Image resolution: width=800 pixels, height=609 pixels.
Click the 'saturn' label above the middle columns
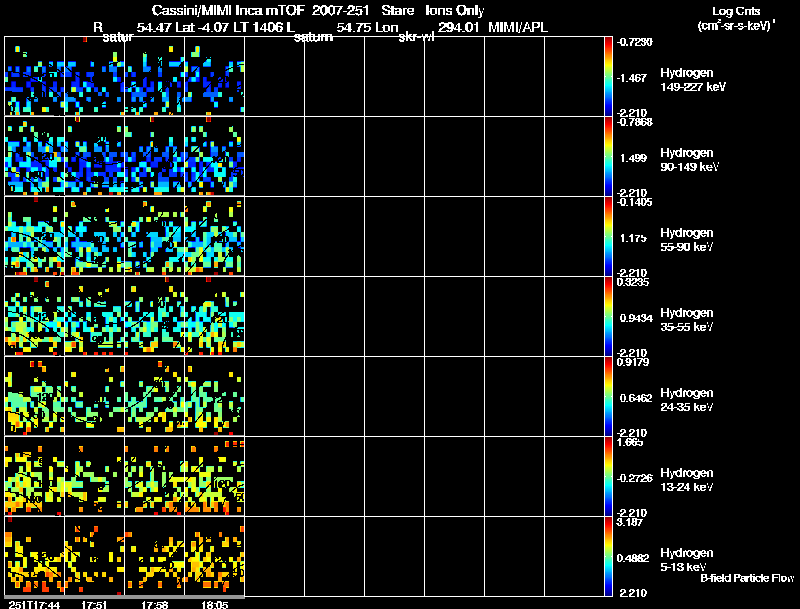pyautogui.click(x=313, y=37)
